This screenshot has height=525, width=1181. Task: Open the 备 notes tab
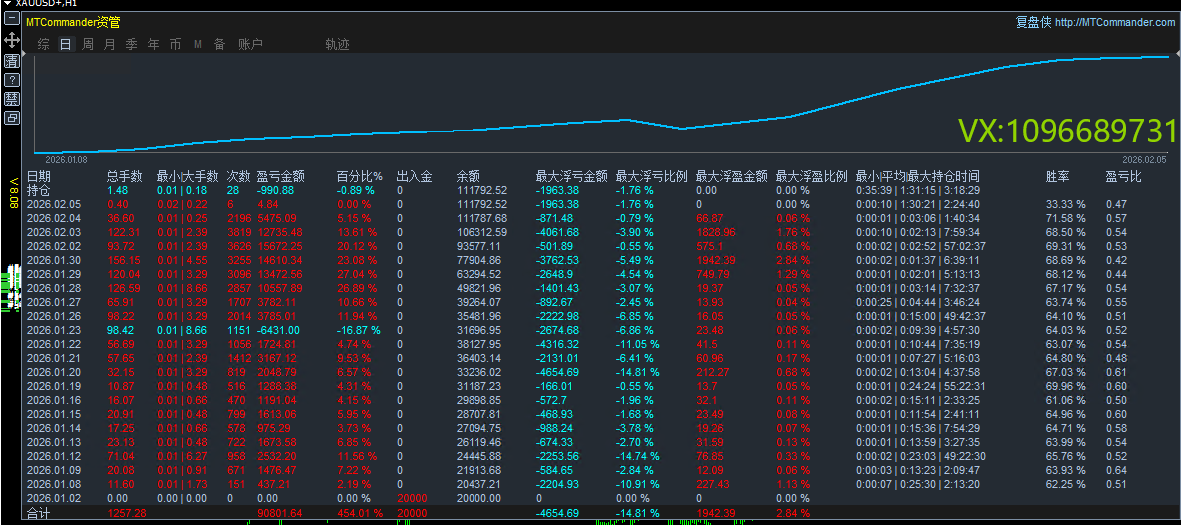[219, 44]
